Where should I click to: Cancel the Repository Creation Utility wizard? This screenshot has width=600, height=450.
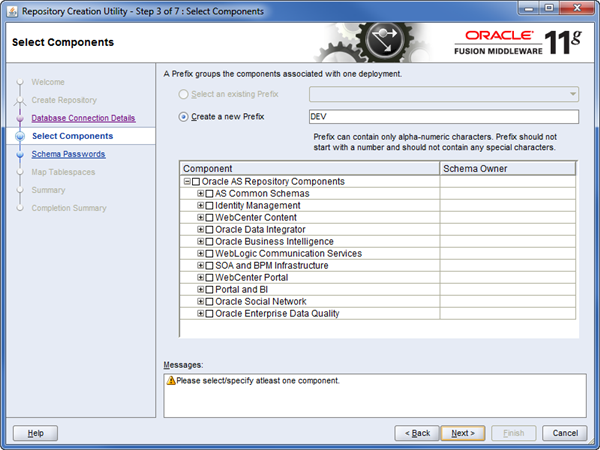(565, 433)
